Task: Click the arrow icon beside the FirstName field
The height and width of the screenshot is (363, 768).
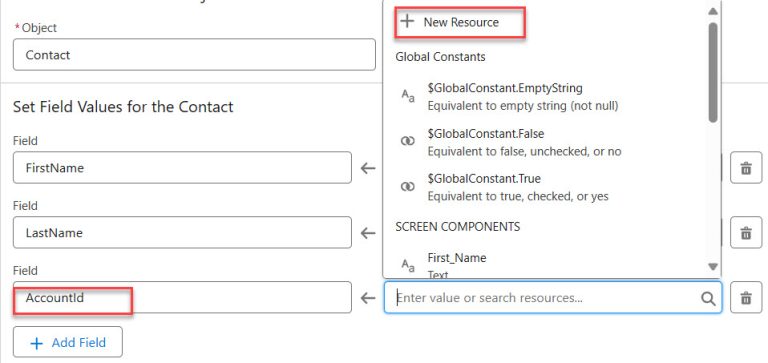Action: [x=368, y=169]
